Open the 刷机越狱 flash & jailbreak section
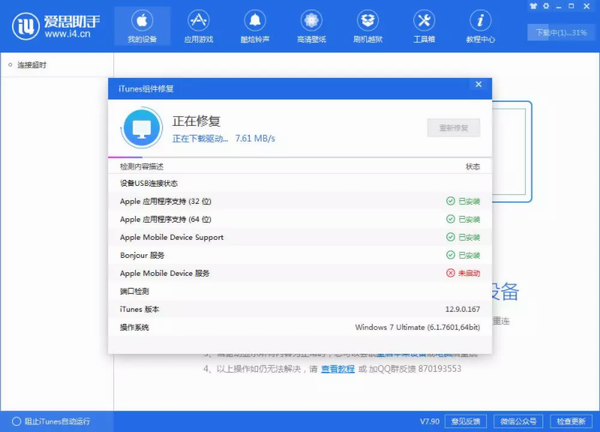600x432 pixels. pyautogui.click(x=368, y=26)
